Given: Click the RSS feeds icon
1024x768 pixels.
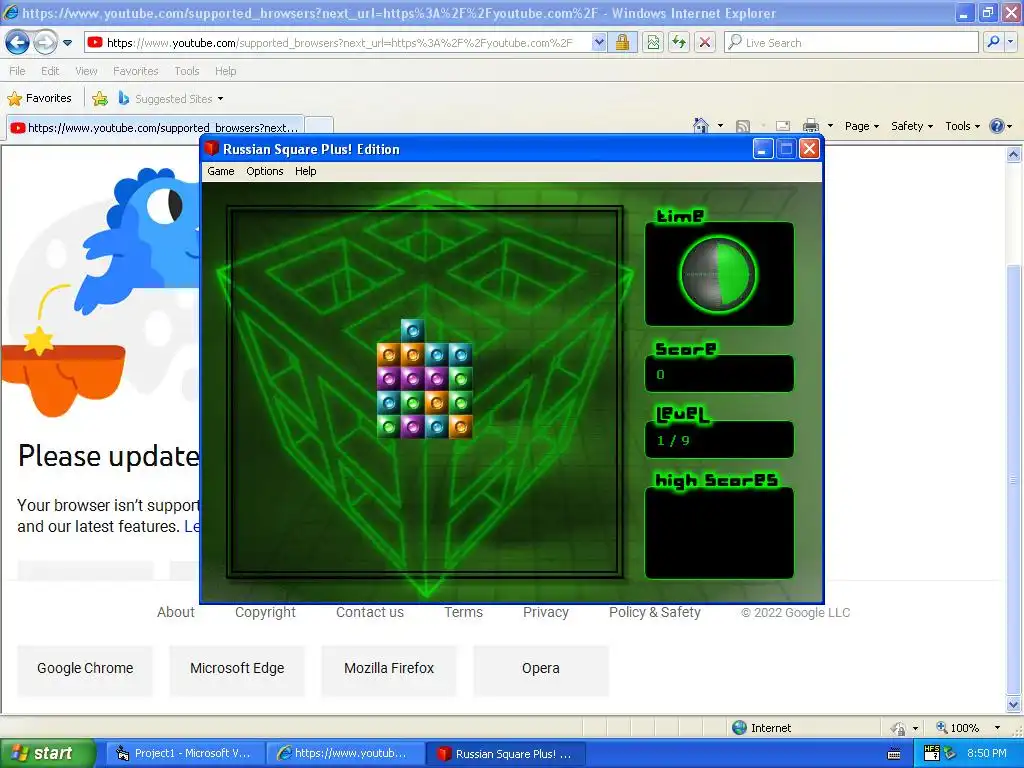Looking at the screenshot, I should coord(743,127).
